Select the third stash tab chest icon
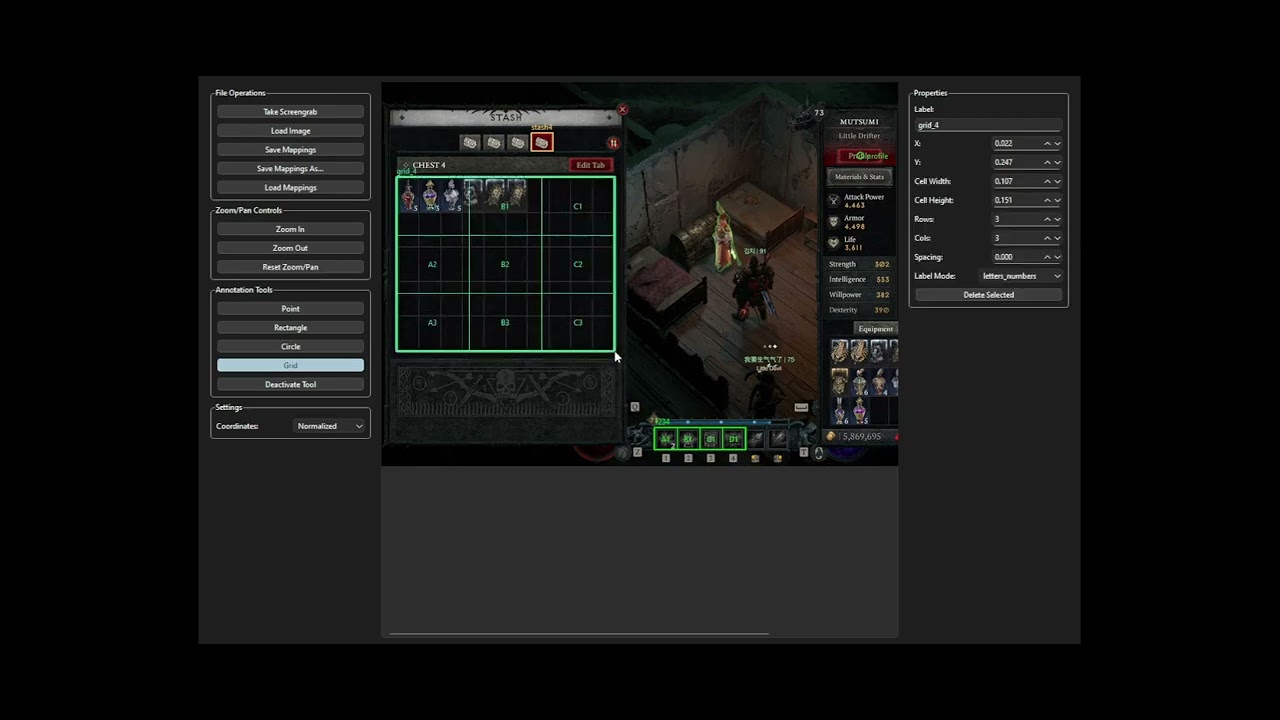The image size is (1280, 720). click(x=517, y=143)
